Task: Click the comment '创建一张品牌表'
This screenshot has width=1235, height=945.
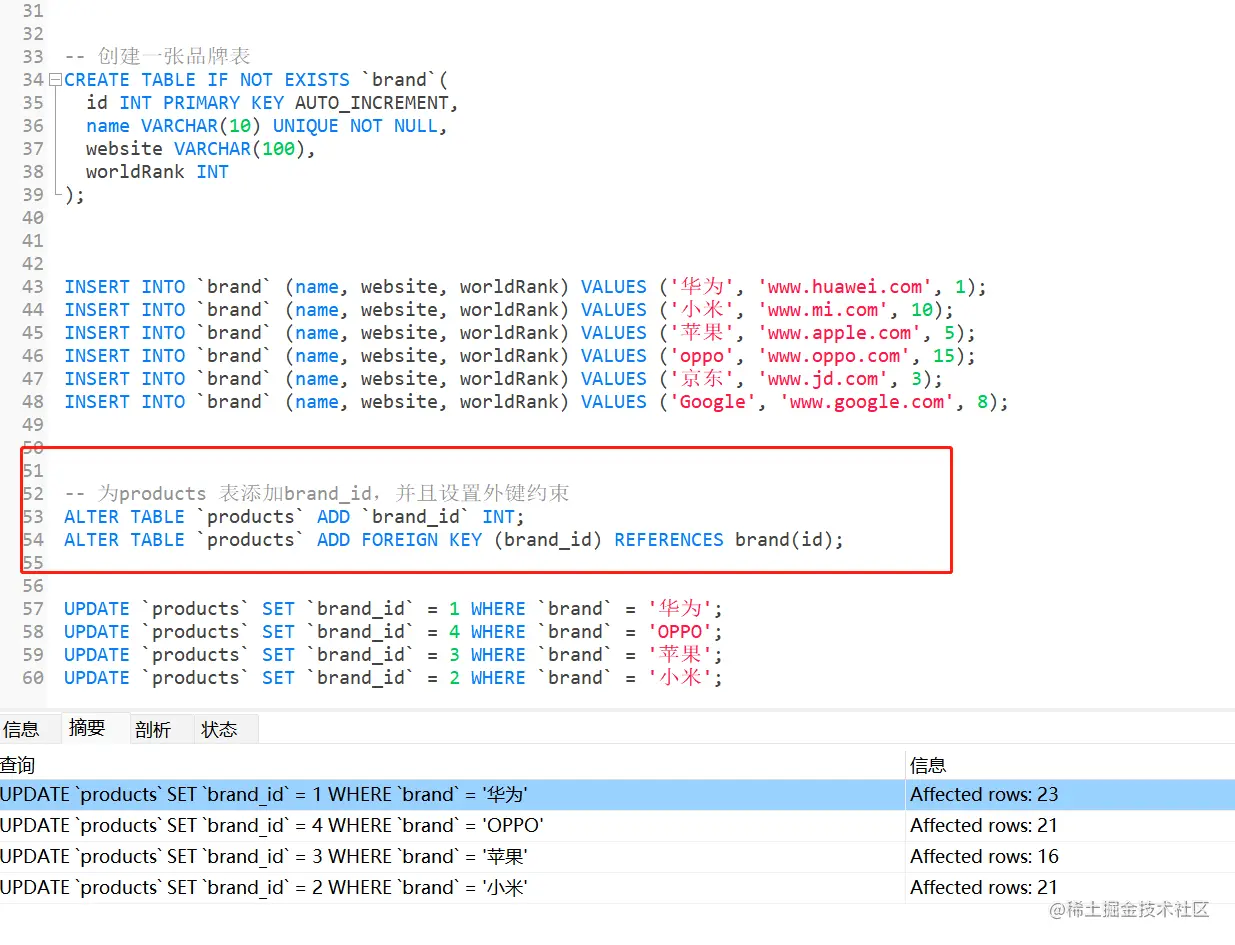Action: 174,57
